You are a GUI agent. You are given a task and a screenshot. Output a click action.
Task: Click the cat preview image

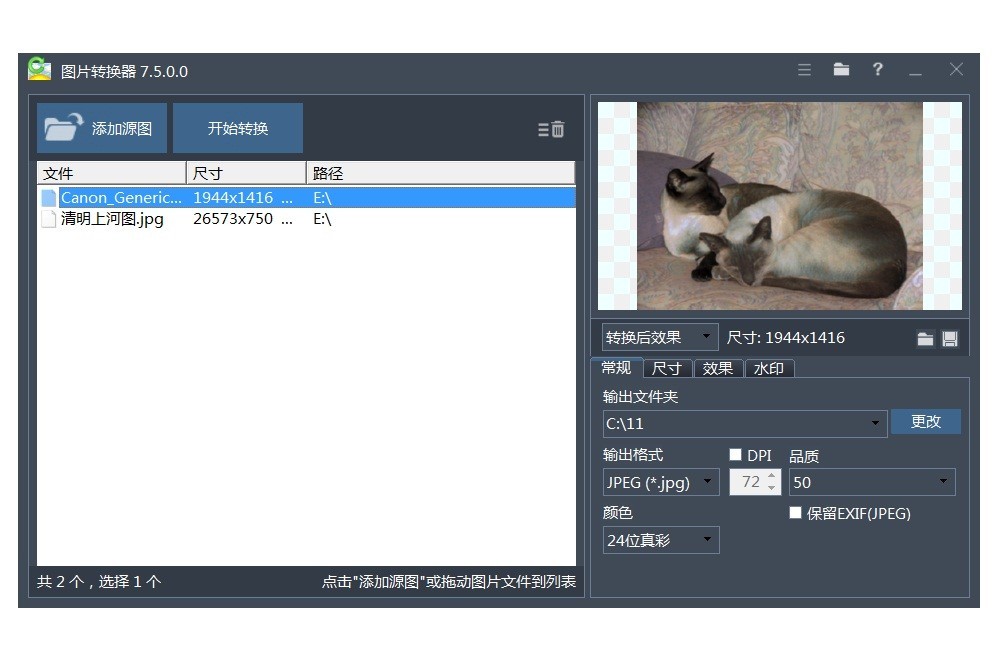point(779,205)
